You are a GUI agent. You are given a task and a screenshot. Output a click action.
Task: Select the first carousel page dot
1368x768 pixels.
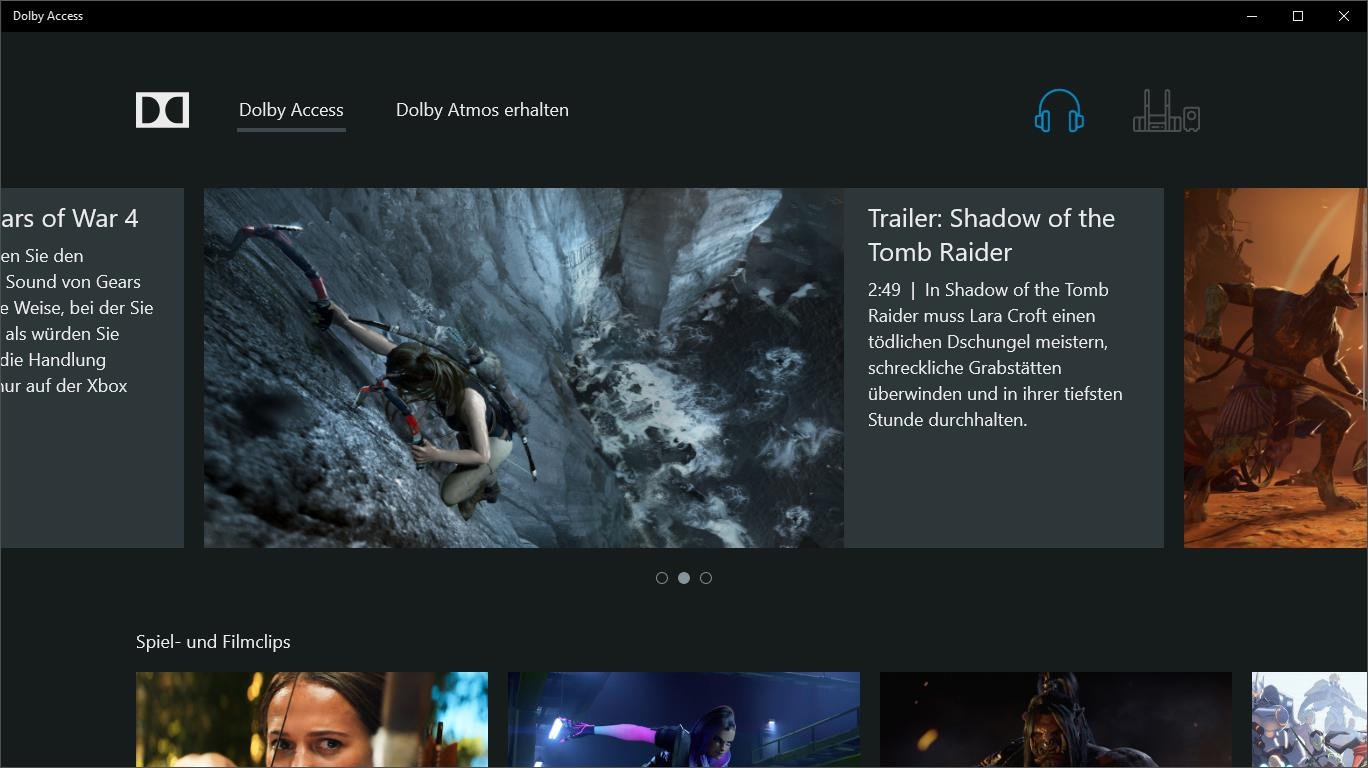tap(662, 578)
